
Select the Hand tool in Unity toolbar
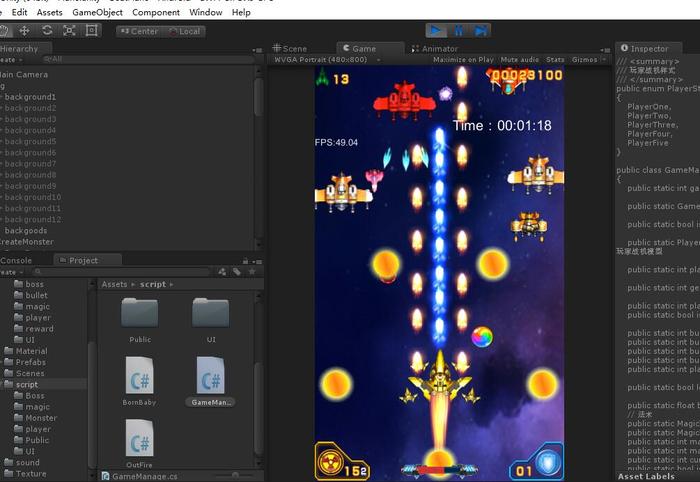click(x=4, y=31)
